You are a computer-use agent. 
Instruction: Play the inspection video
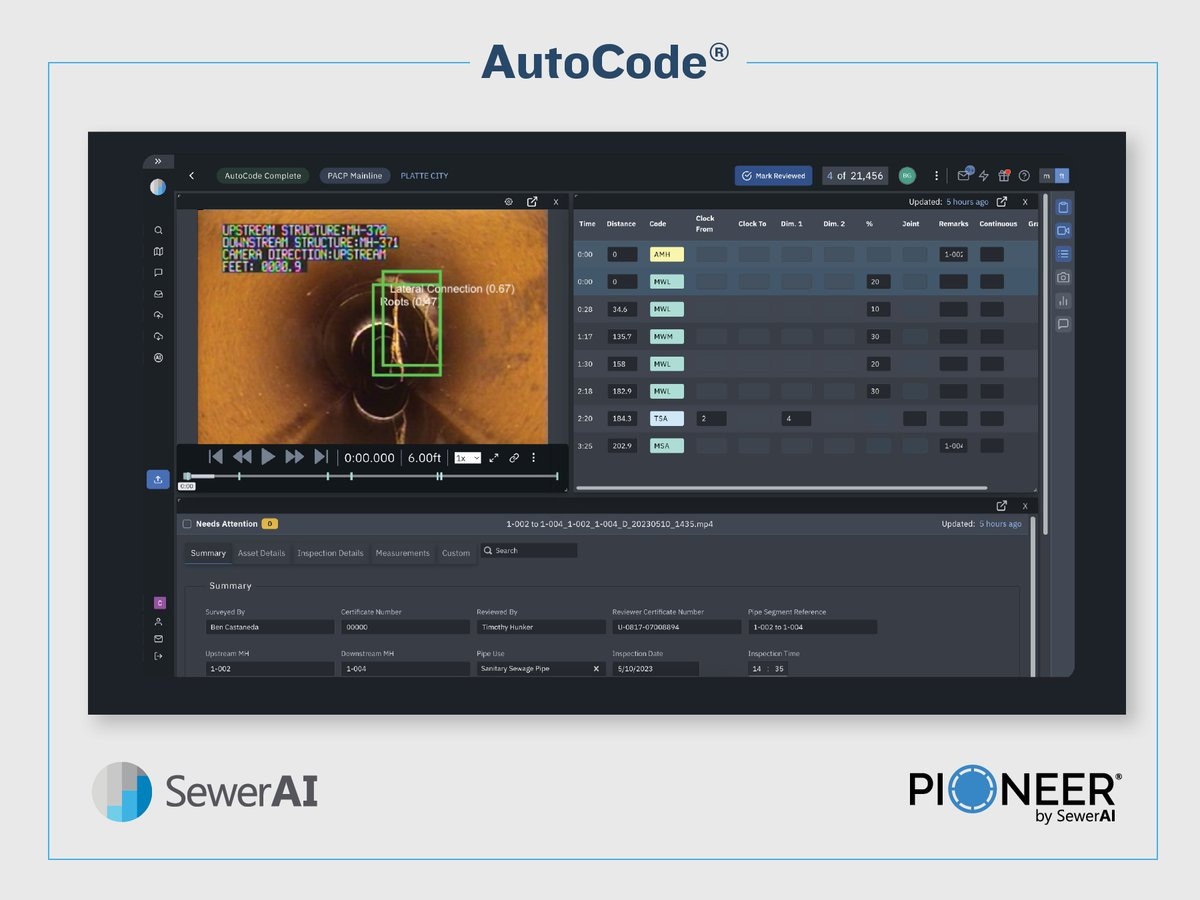pyautogui.click(x=268, y=457)
